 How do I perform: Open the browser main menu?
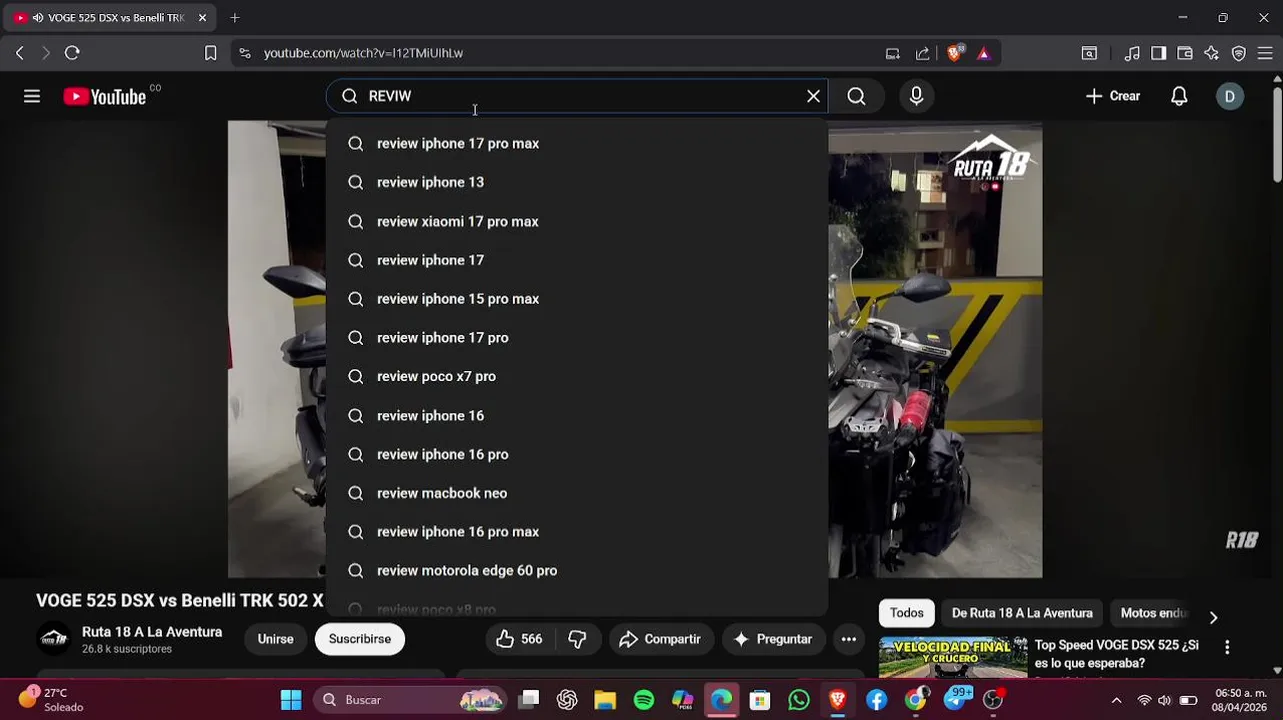pos(1266,53)
